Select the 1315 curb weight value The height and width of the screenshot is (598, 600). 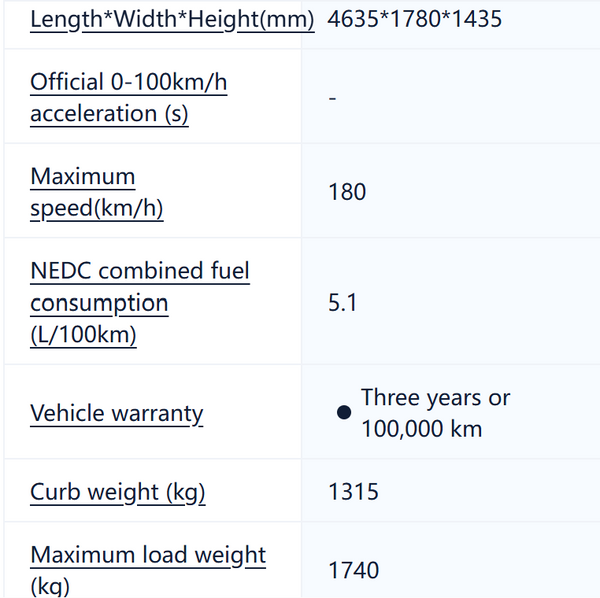click(353, 492)
